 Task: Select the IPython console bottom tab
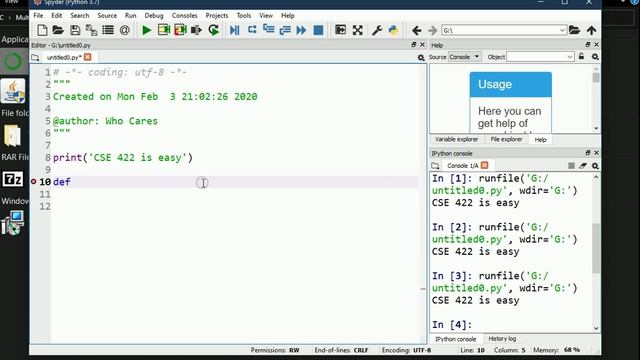tap(456, 339)
